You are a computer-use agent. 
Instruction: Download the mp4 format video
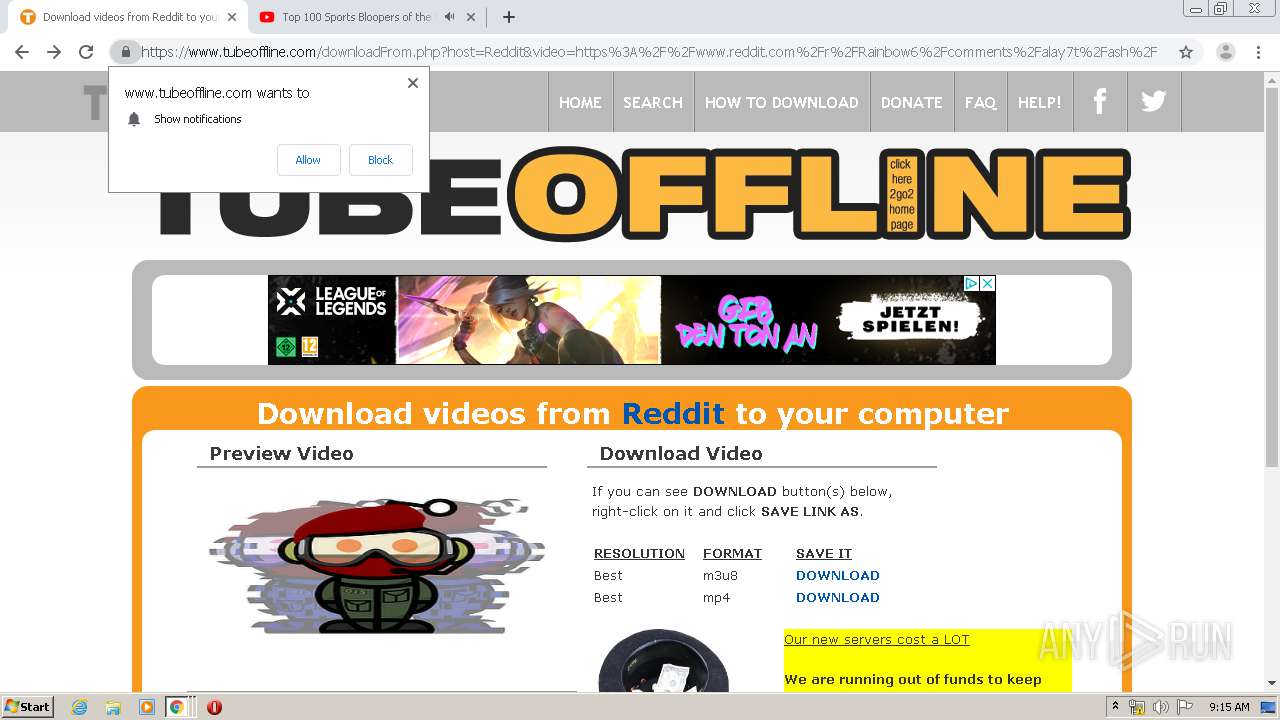(838, 598)
